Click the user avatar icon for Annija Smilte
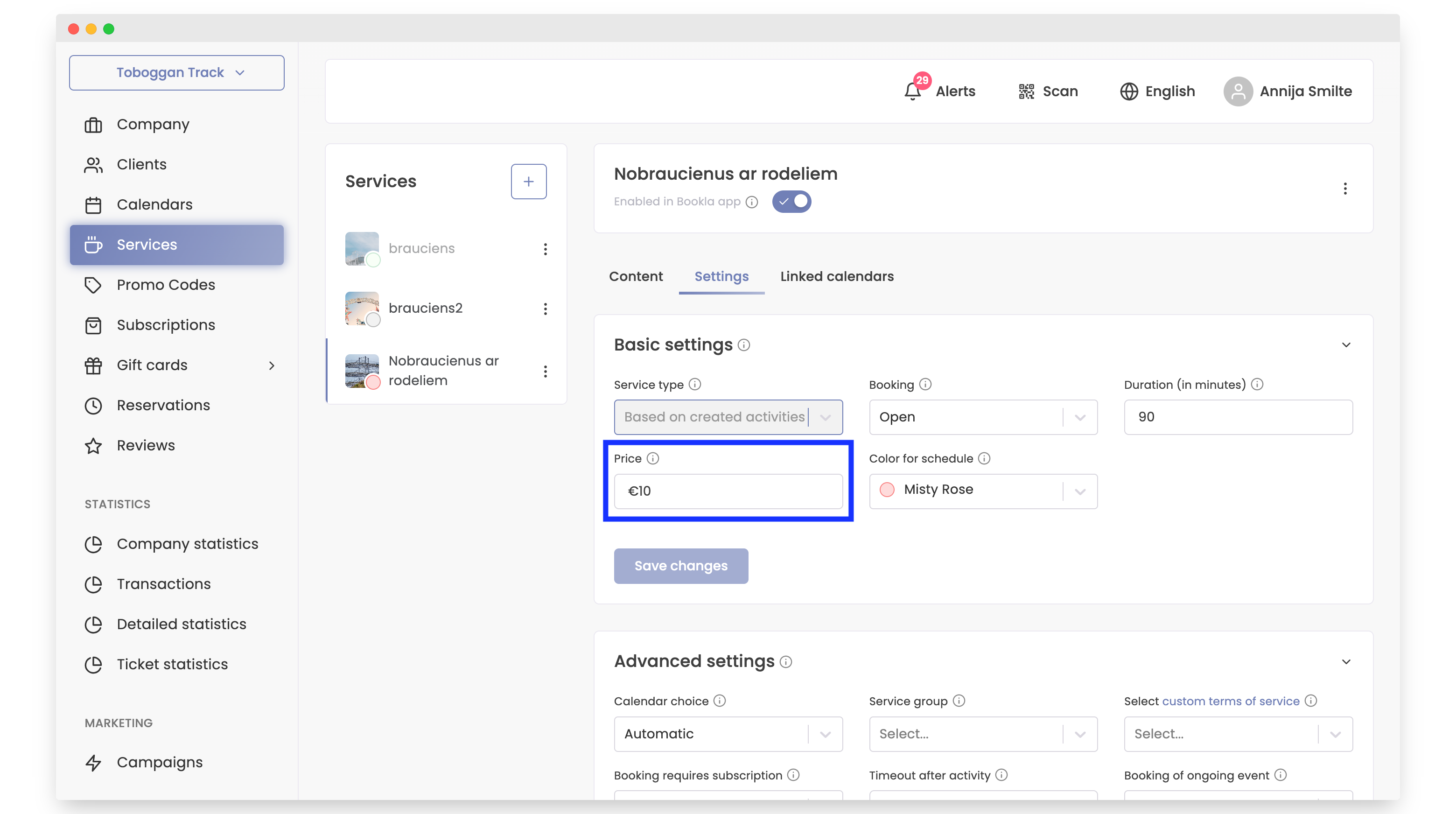 point(1238,91)
